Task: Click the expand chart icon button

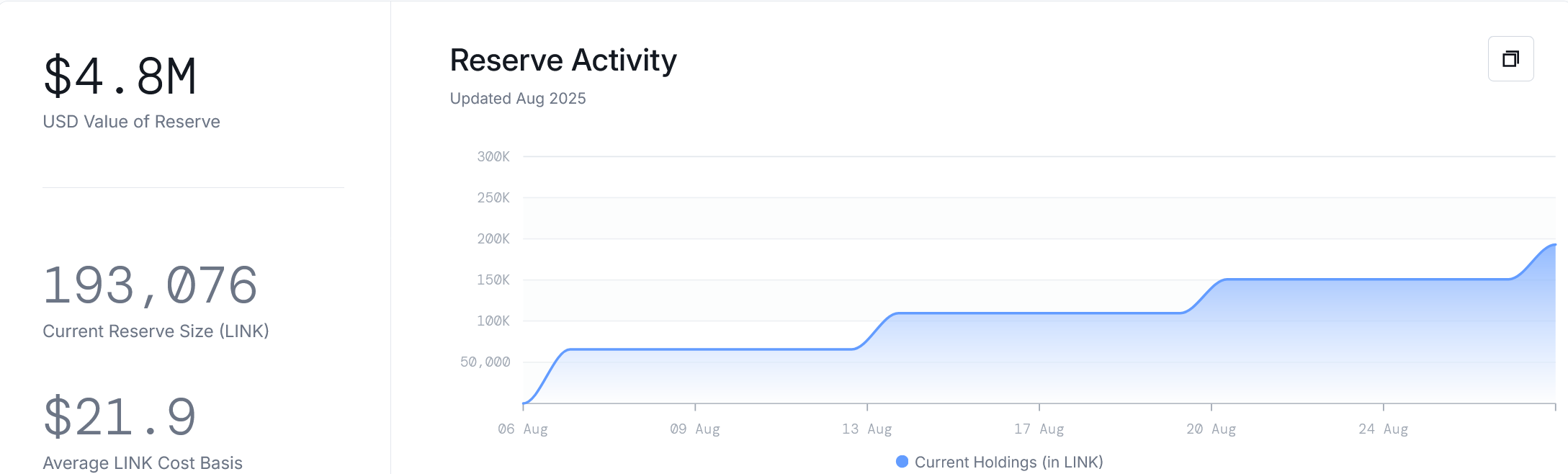Action: point(1510,58)
